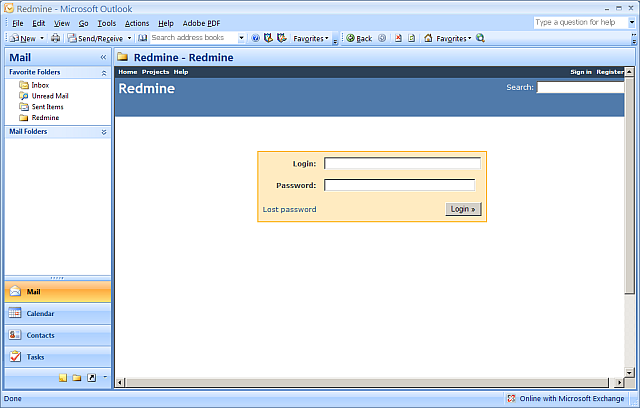This screenshot has width=640, height=408.
Task: Click the Folder List icon in navigation footer
Action: tap(77, 378)
